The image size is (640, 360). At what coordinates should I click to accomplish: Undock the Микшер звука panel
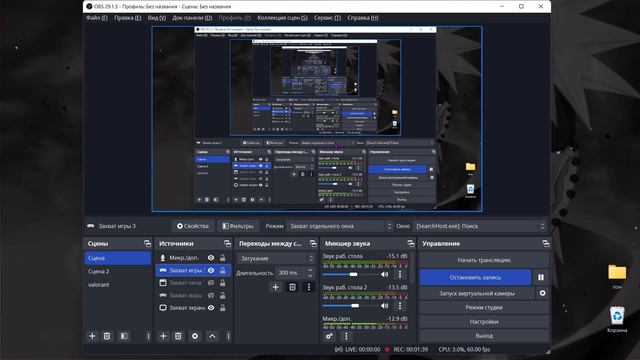pos(411,244)
